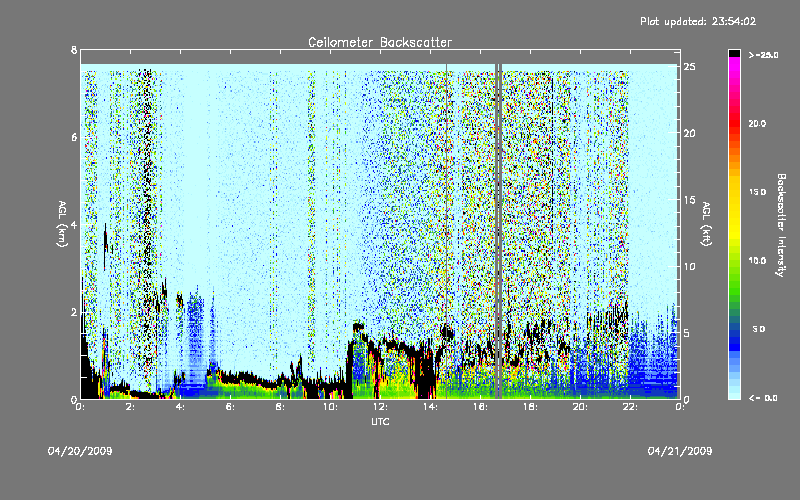This screenshot has width=800, height=500.
Task: Click the '20:' hour label on x-axis
Action: [x=580, y=407]
